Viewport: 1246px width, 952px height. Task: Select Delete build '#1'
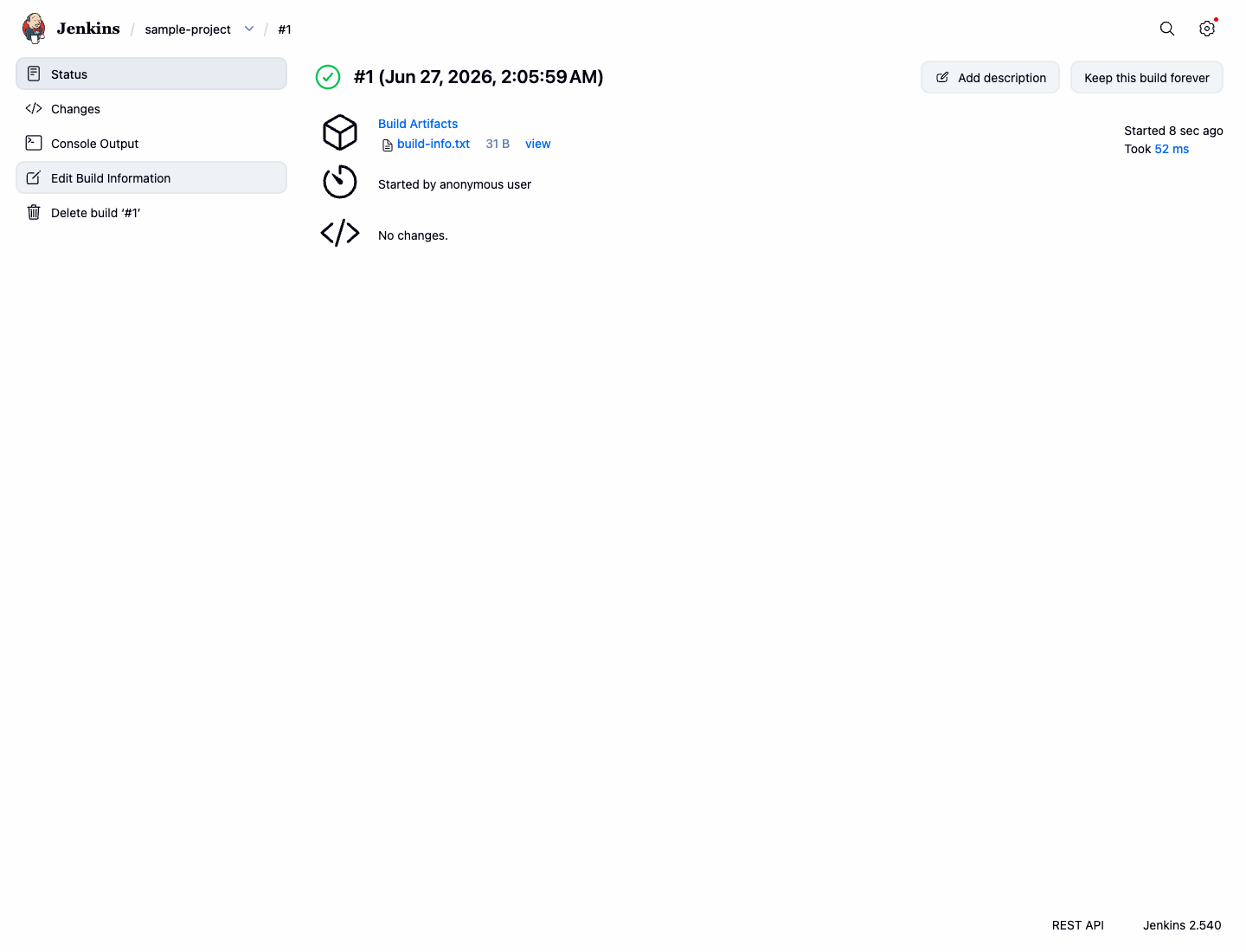(x=151, y=212)
